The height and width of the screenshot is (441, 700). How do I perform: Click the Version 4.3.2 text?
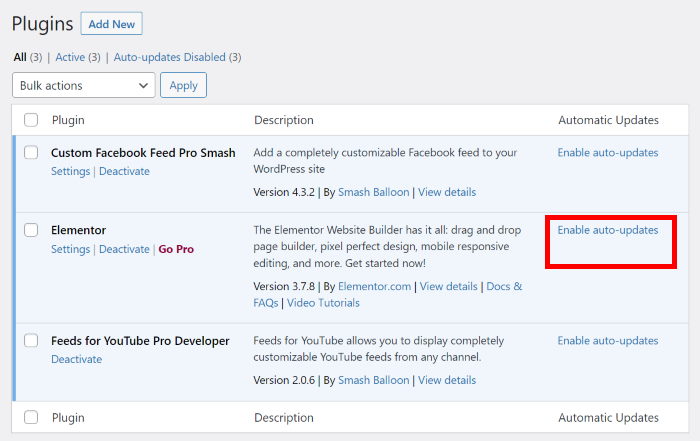[284, 192]
